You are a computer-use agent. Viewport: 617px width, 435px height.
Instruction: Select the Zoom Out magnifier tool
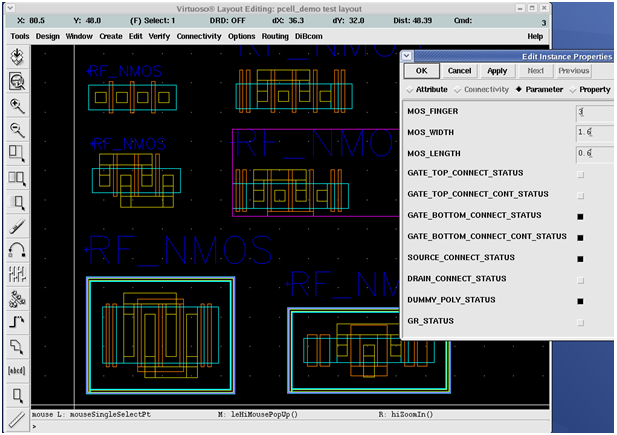pyautogui.click(x=16, y=129)
